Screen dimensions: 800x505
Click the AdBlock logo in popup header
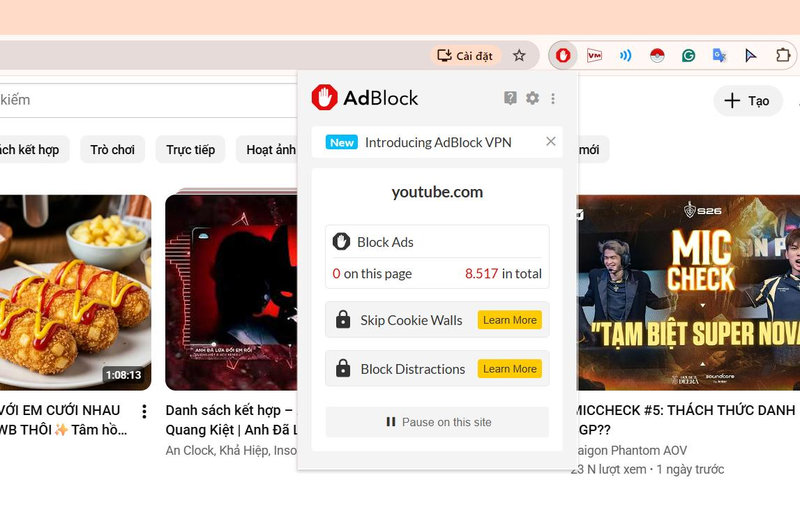[x=365, y=97]
